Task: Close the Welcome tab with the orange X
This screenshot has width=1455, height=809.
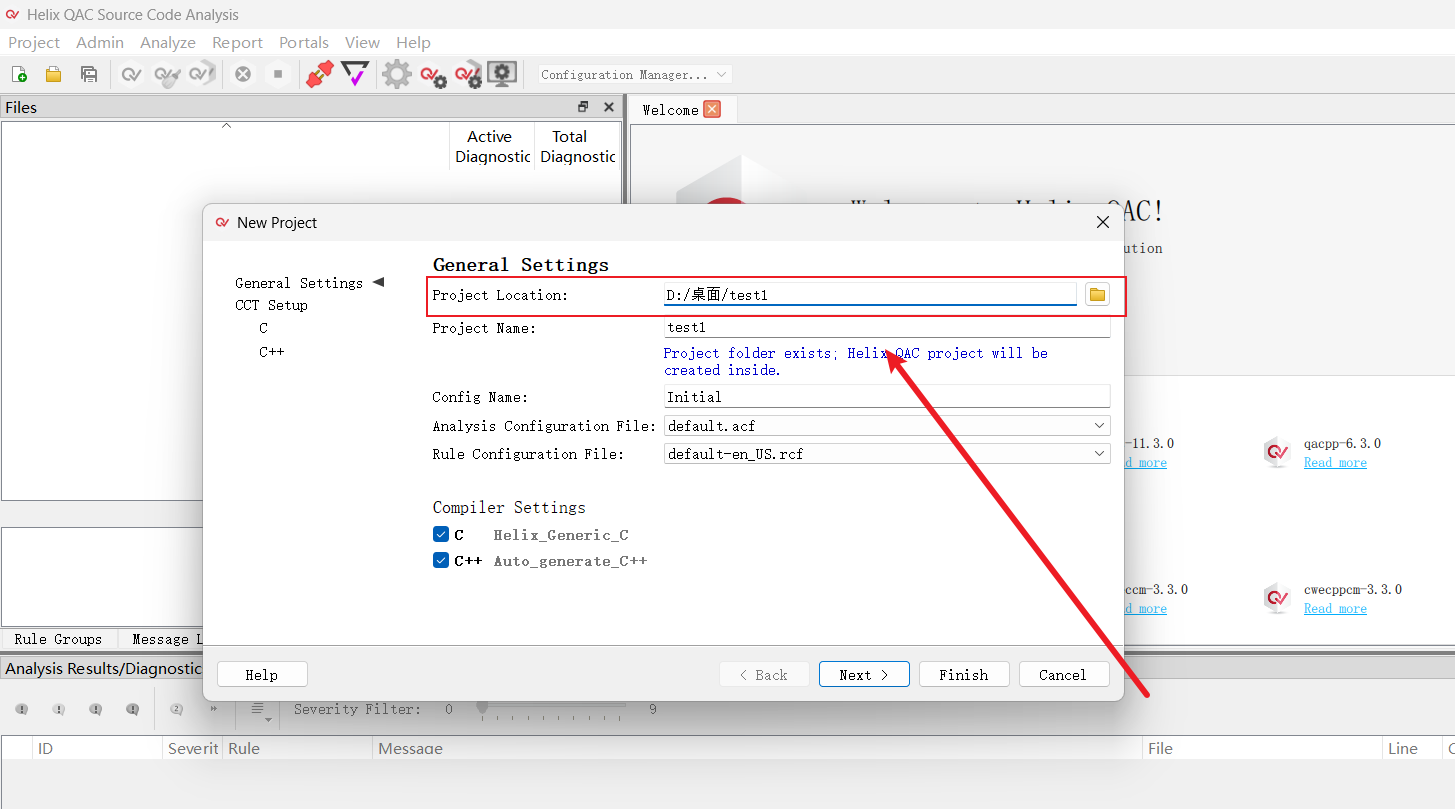Action: click(x=712, y=110)
